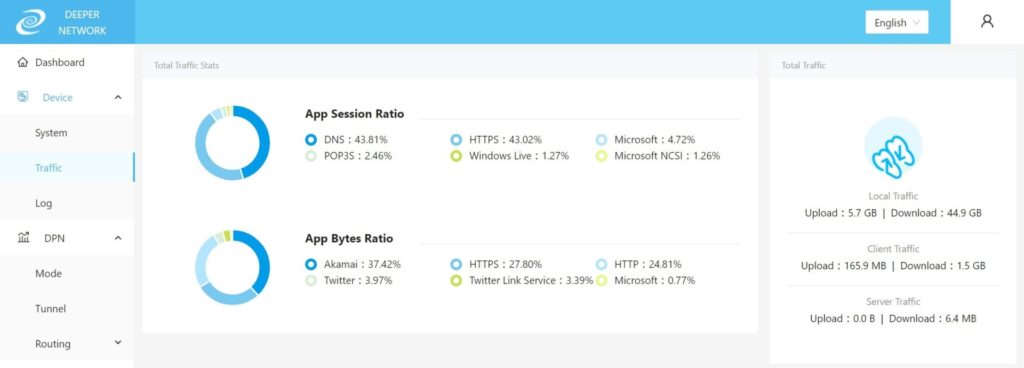Click the App Session Ratio donut chart

click(x=232, y=143)
